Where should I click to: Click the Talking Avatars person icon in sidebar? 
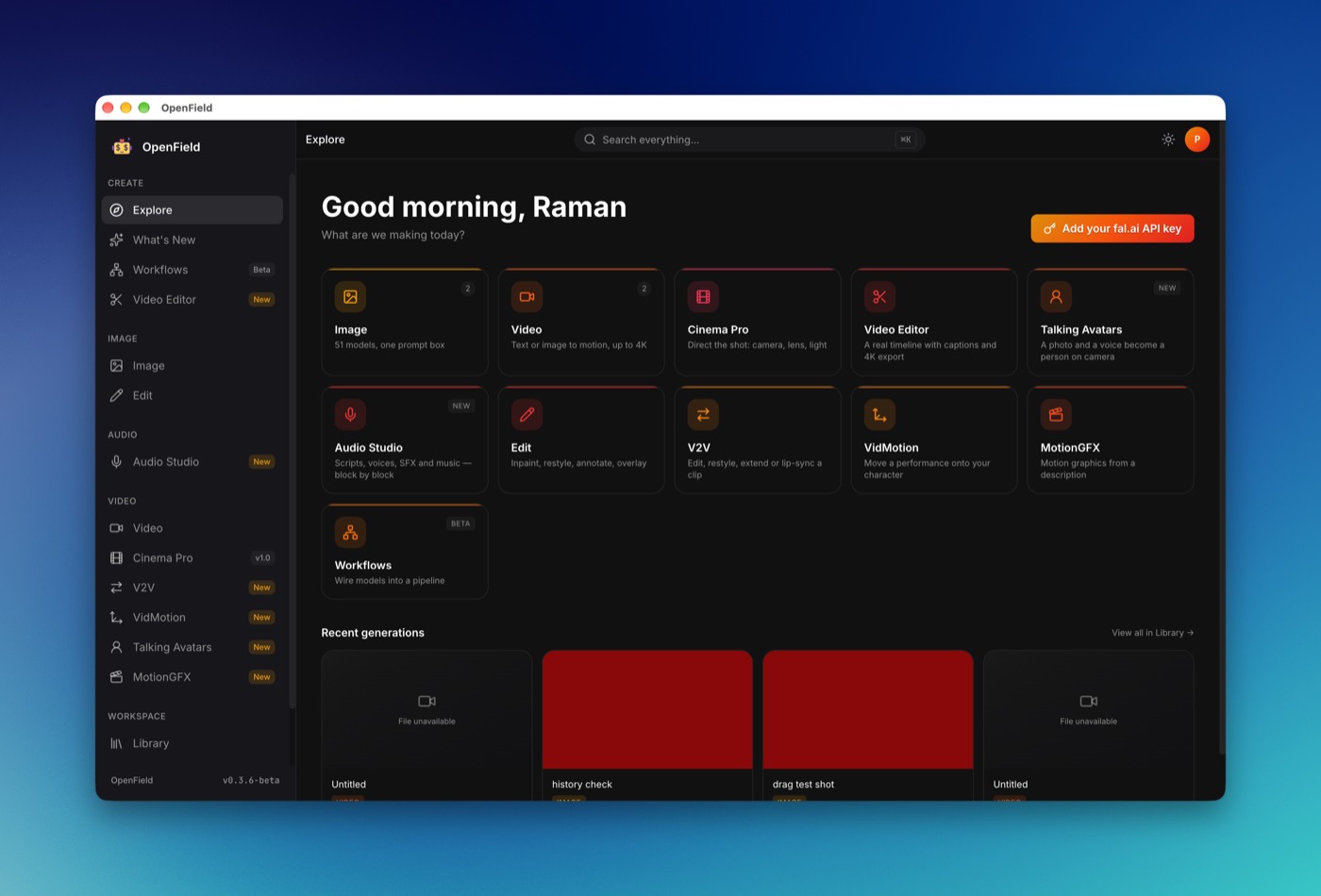coord(116,647)
